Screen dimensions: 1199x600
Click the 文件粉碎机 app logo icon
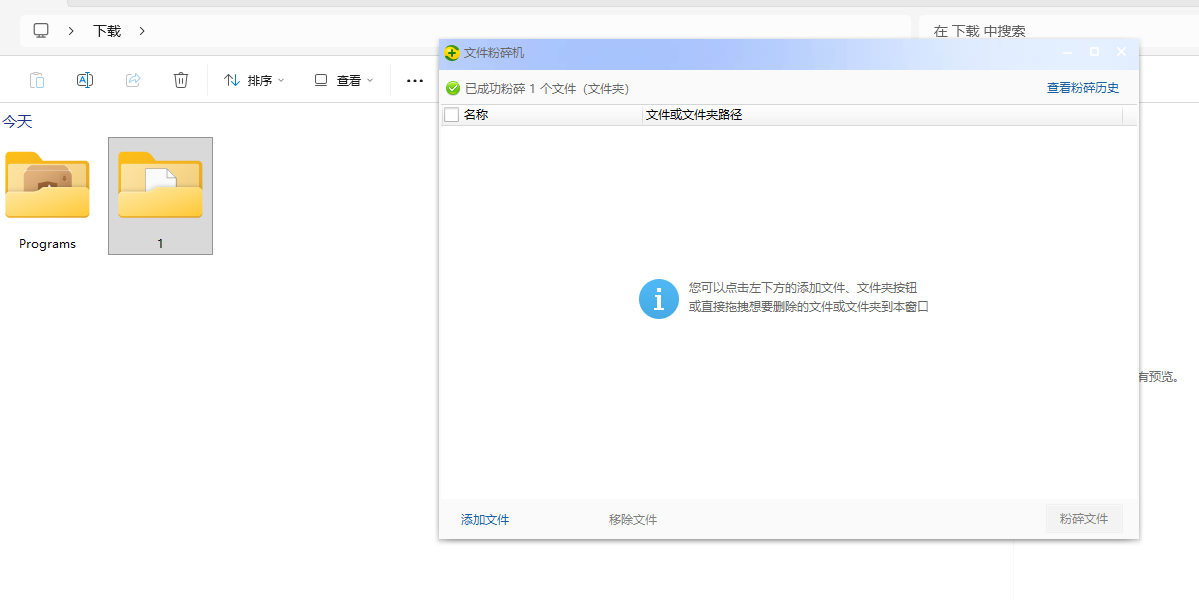coord(452,53)
